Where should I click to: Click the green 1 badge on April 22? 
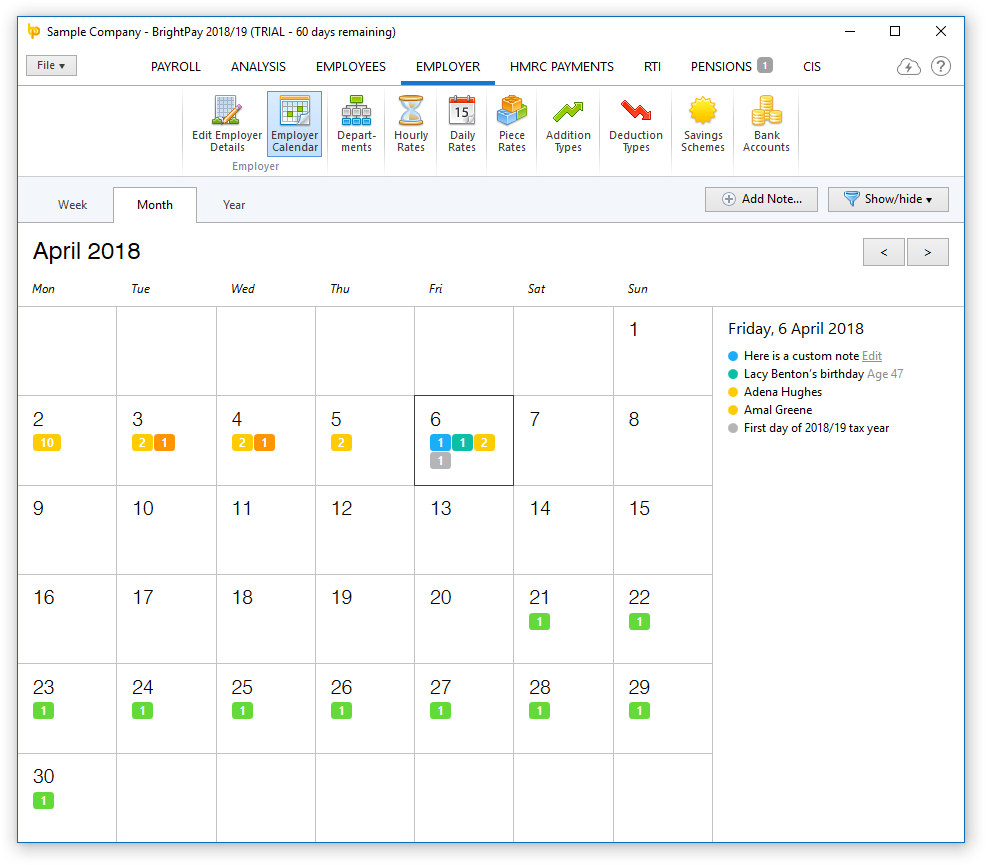[x=639, y=622]
